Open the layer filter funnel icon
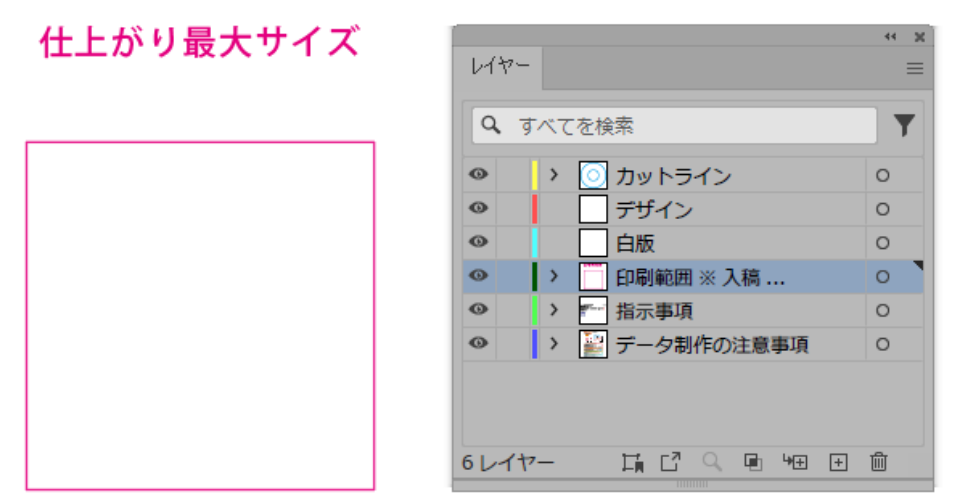The height and width of the screenshot is (500, 960). (x=904, y=125)
